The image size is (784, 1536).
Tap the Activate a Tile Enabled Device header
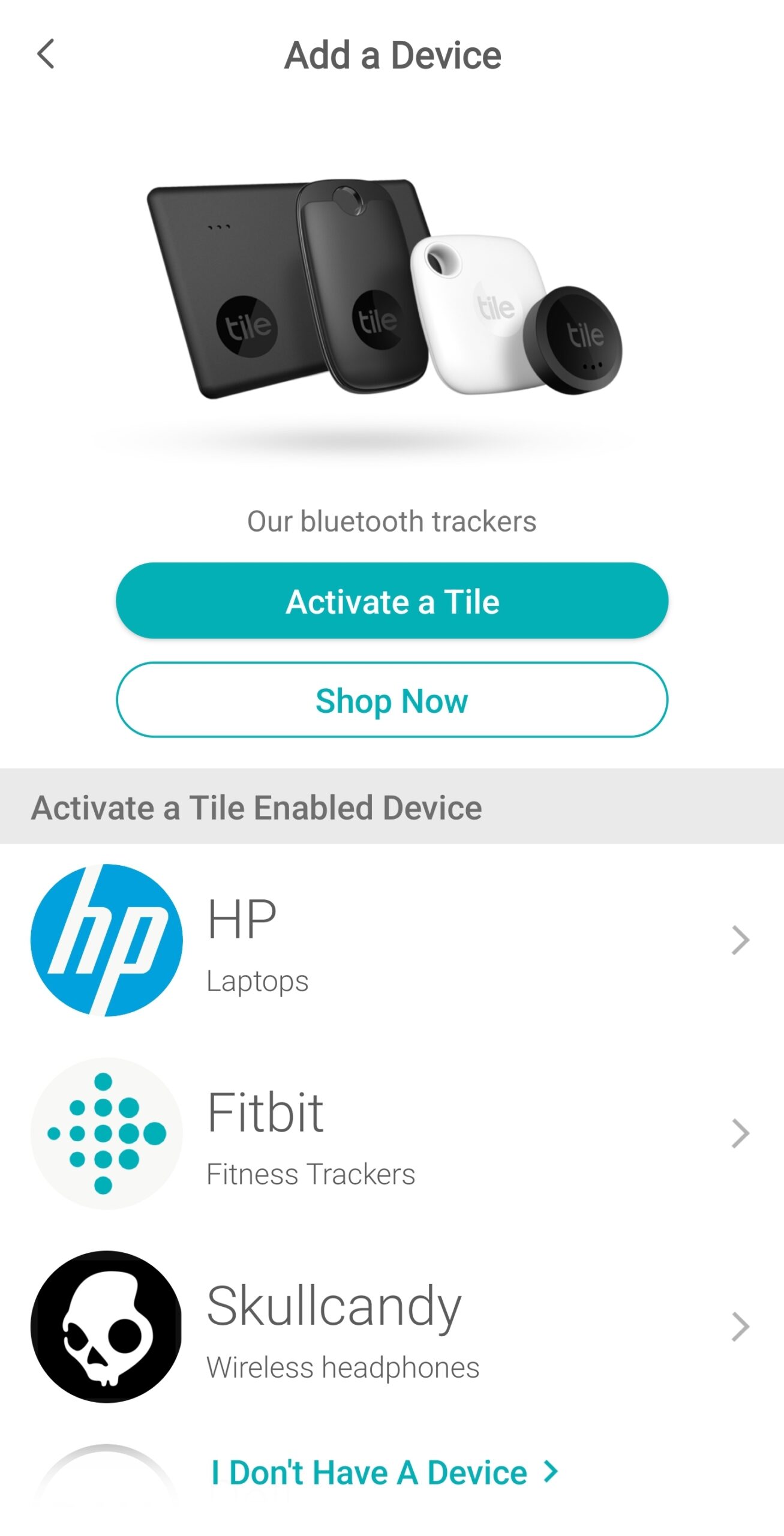pyautogui.click(x=257, y=806)
